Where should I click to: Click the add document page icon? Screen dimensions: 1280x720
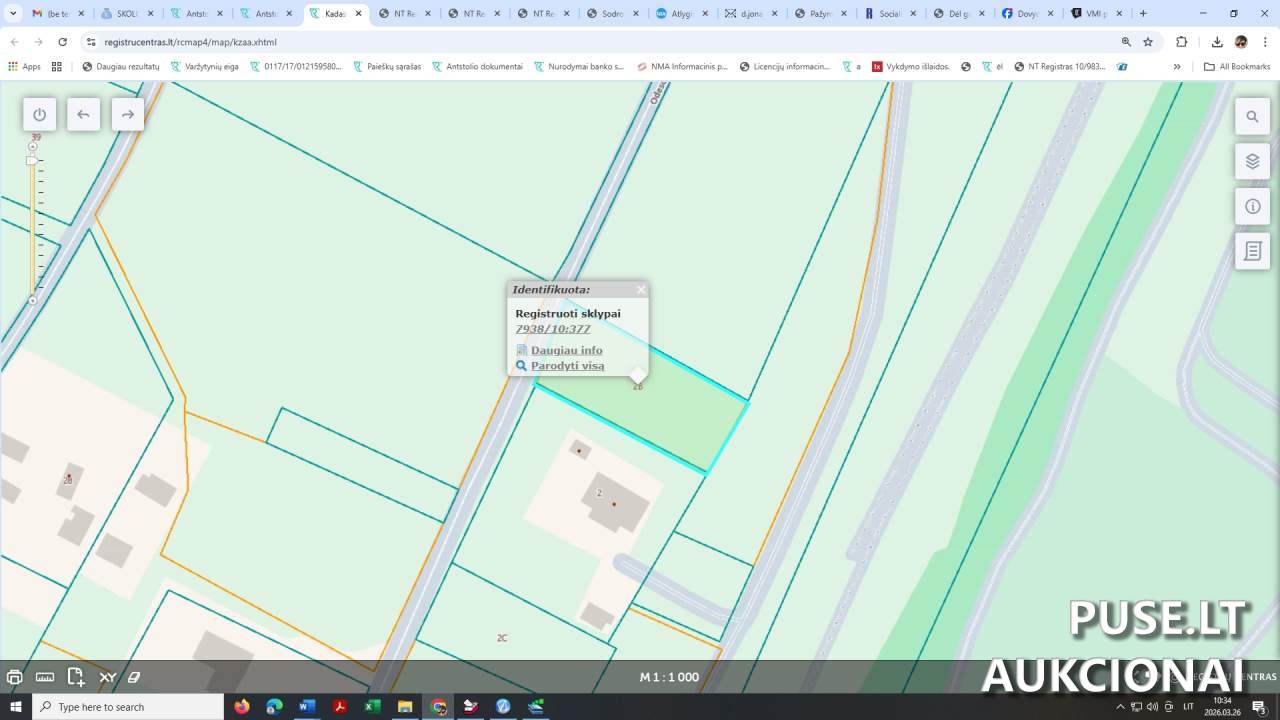tap(76, 677)
